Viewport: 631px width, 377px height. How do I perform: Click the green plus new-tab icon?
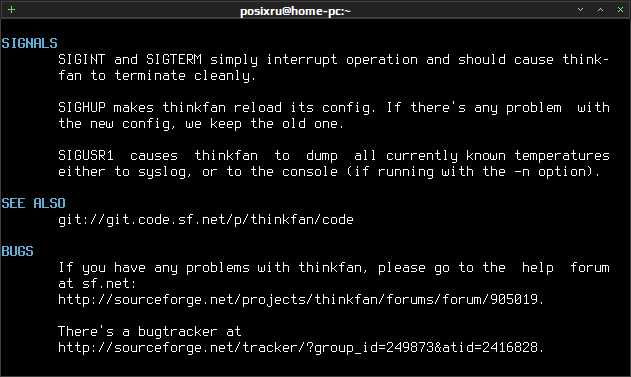tap(11, 10)
